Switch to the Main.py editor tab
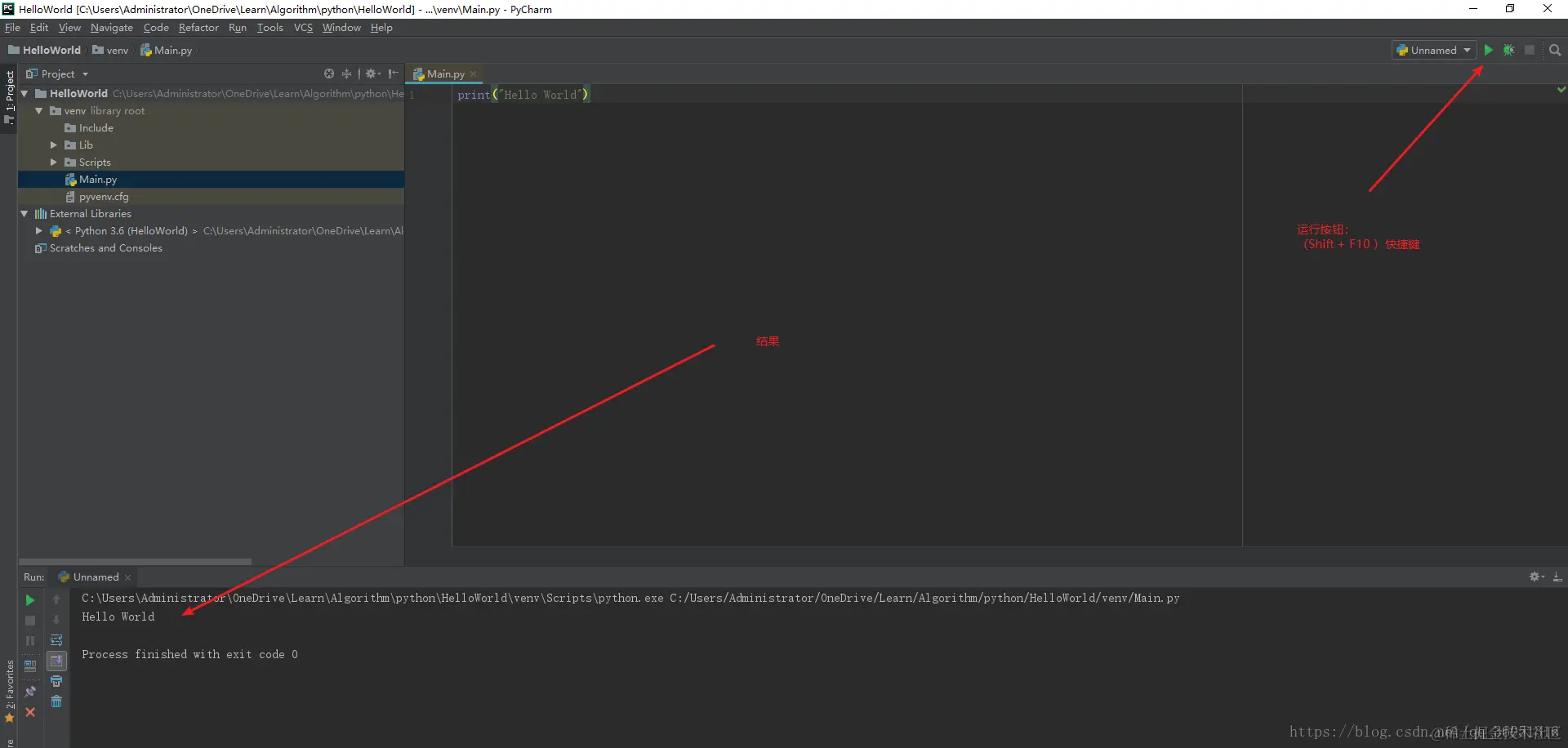Image resolution: width=1568 pixels, height=748 pixels. [445, 73]
